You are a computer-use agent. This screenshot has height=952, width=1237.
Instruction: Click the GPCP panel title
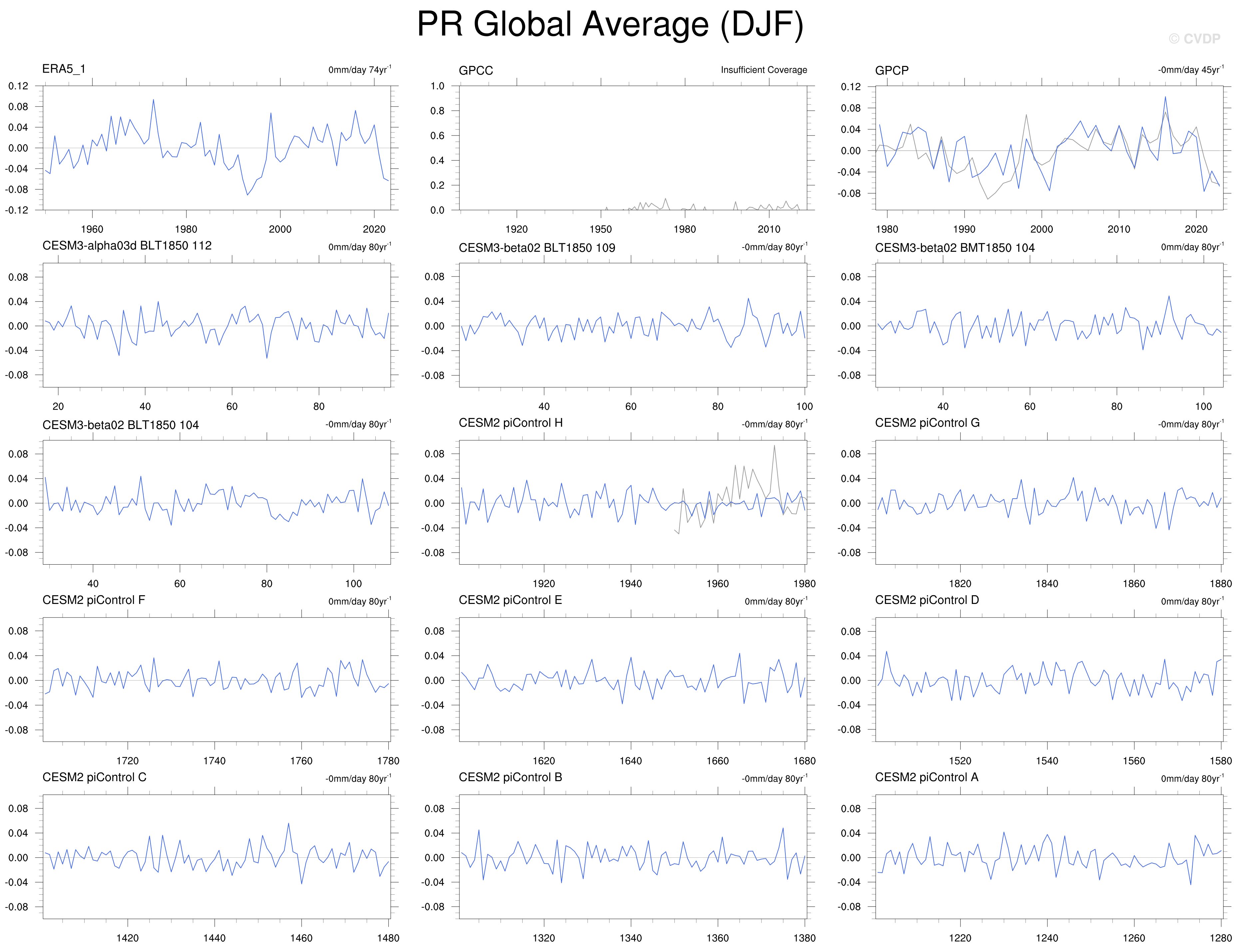pos(892,71)
